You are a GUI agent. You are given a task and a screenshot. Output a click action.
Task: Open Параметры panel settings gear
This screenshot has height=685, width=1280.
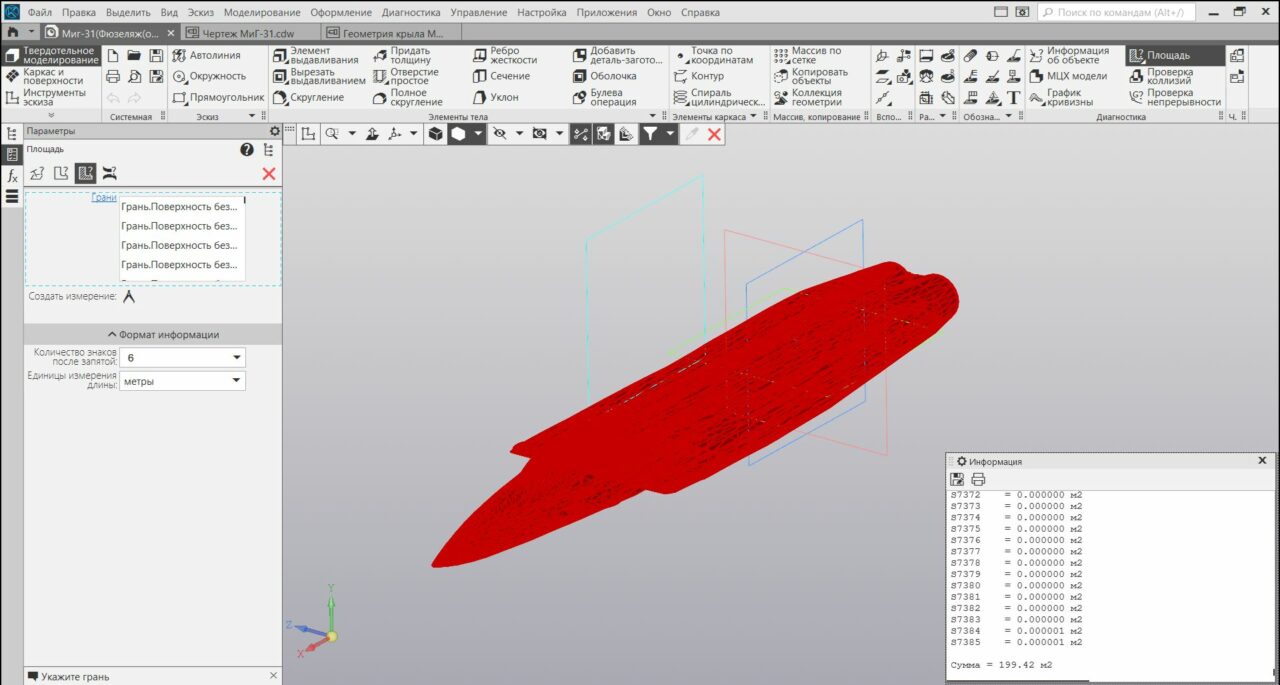click(275, 131)
